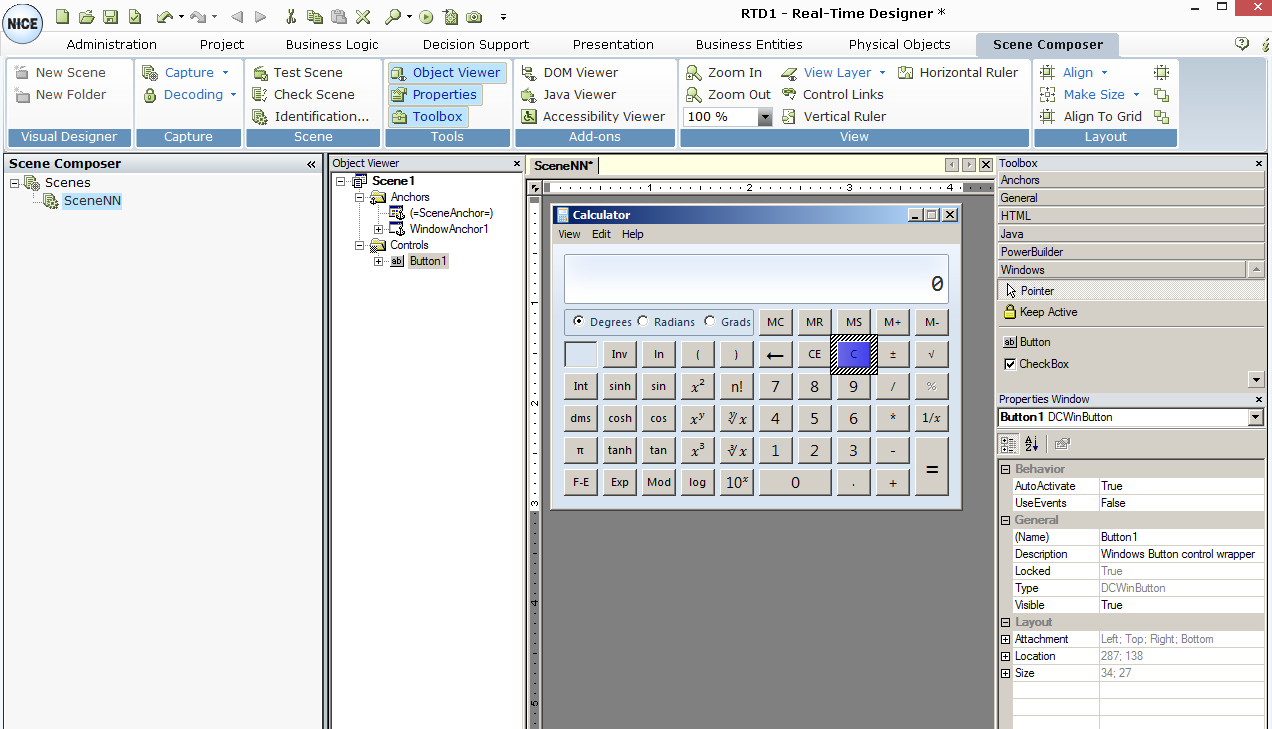
Task: Switch to Categorized view in Properties Window
Action: click(1009, 444)
